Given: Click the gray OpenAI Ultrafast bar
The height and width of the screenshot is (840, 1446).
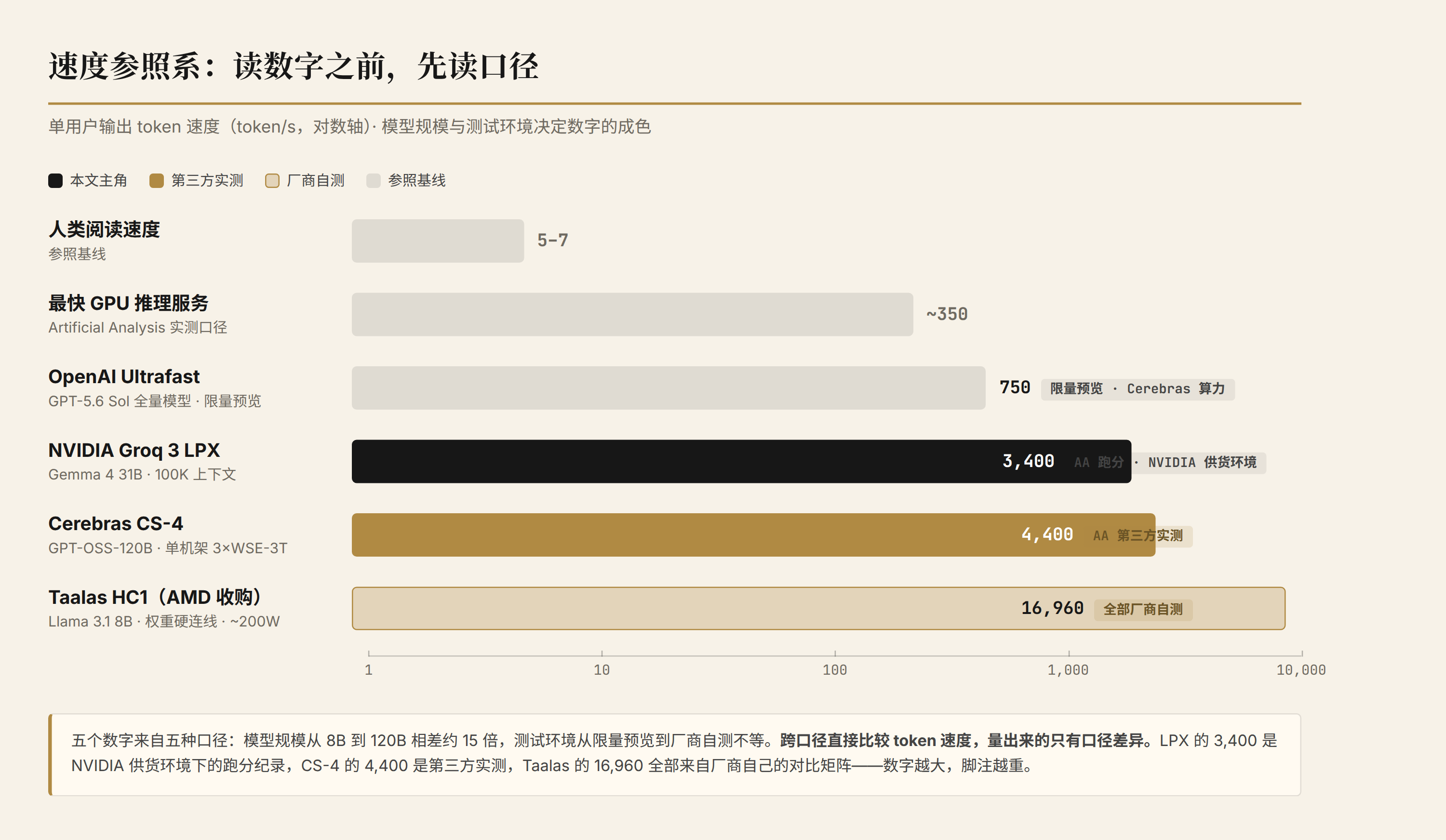Looking at the screenshot, I should 669,388.
